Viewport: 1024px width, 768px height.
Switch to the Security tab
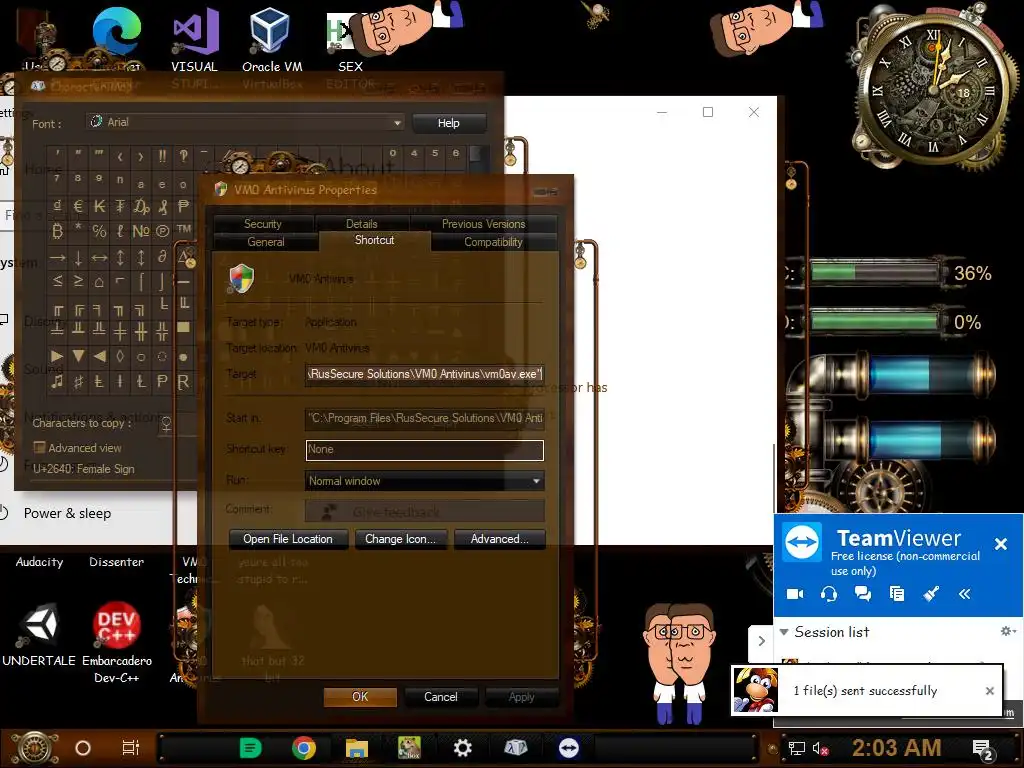(x=263, y=223)
